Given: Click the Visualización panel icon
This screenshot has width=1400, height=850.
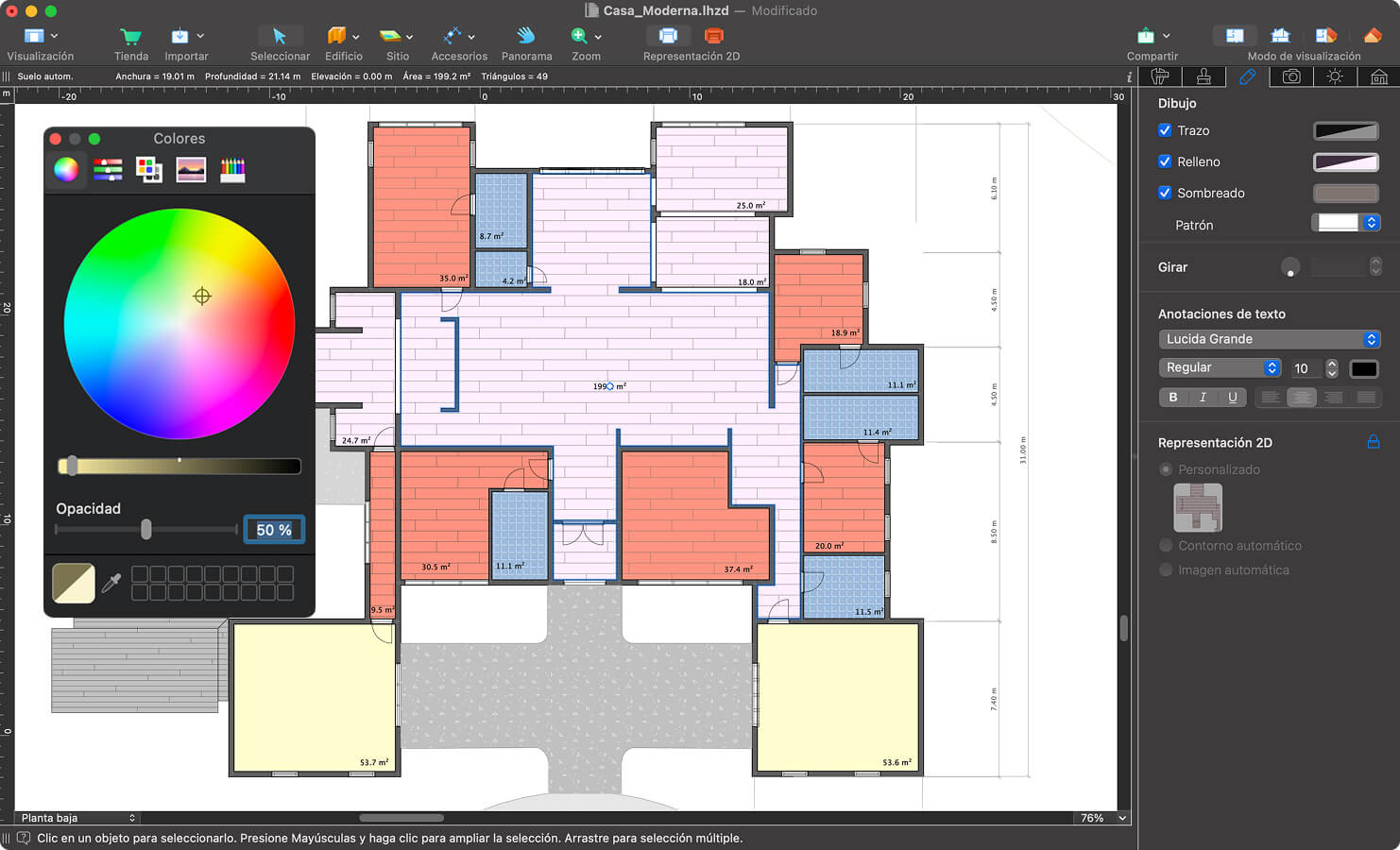Looking at the screenshot, I should pos(34,36).
